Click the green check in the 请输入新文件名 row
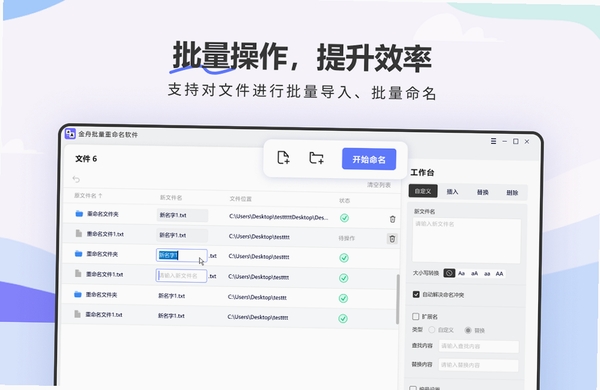Viewport: 600px width, 390px height. coord(344,278)
